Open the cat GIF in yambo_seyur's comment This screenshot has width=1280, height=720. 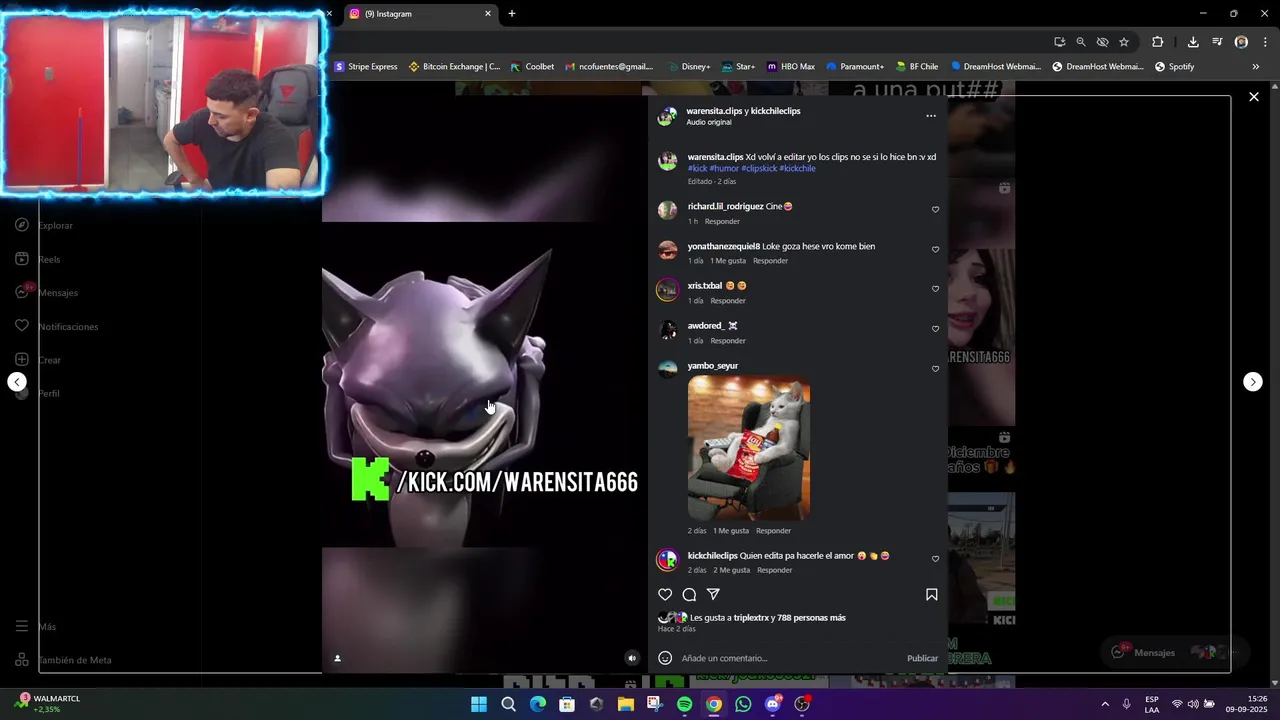point(748,448)
